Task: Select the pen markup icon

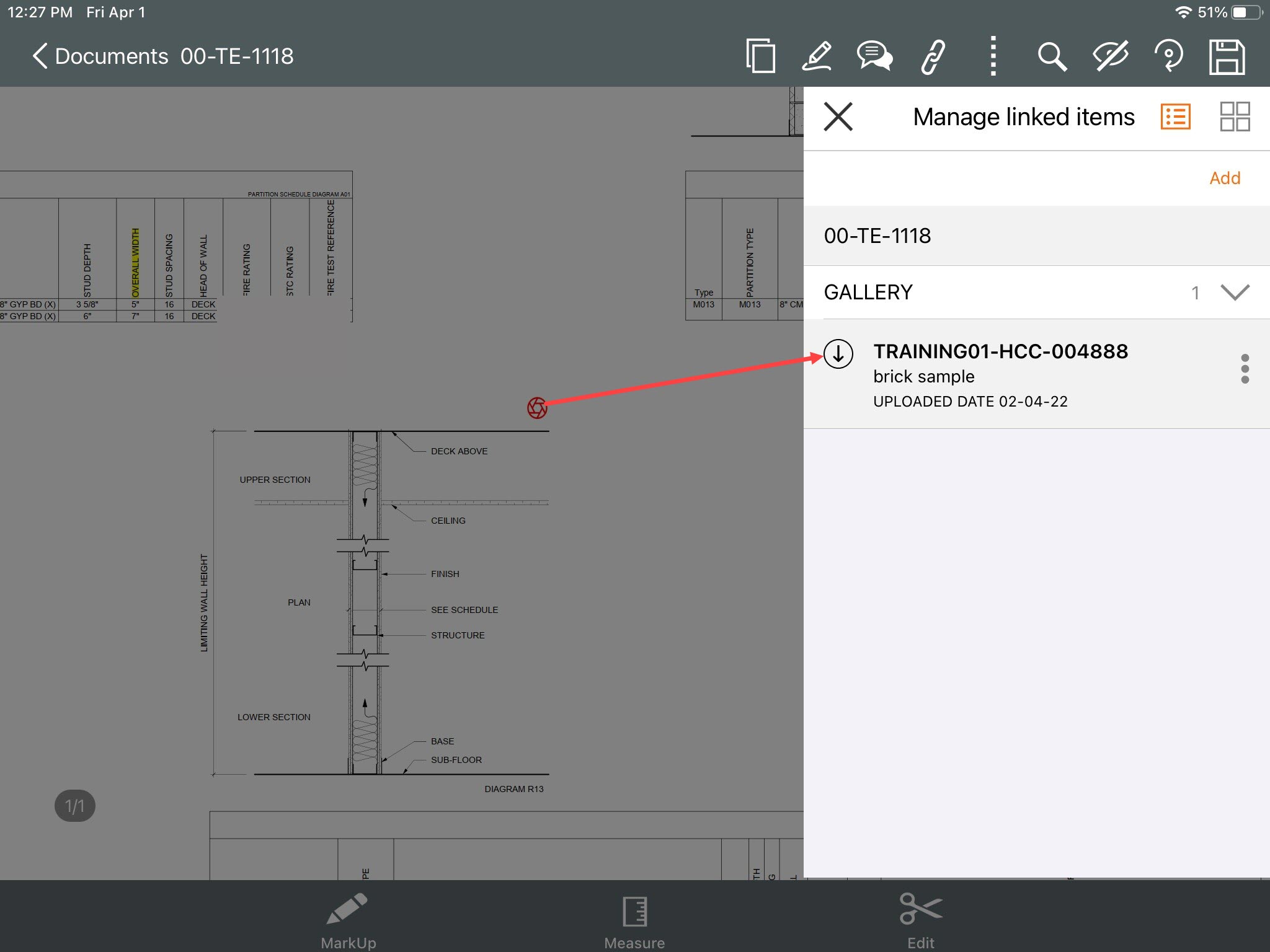Action: [817, 56]
